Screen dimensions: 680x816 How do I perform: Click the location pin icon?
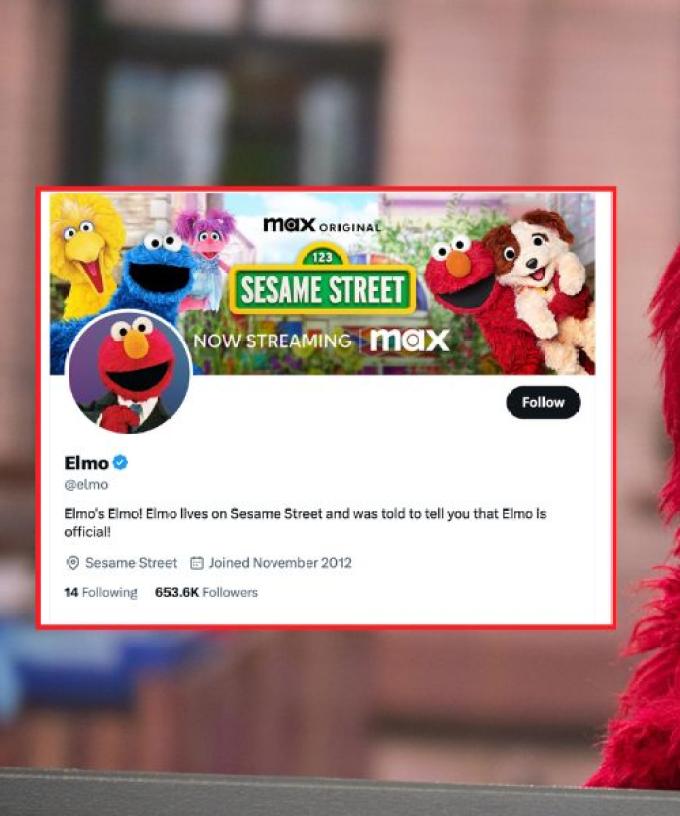(73, 563)
